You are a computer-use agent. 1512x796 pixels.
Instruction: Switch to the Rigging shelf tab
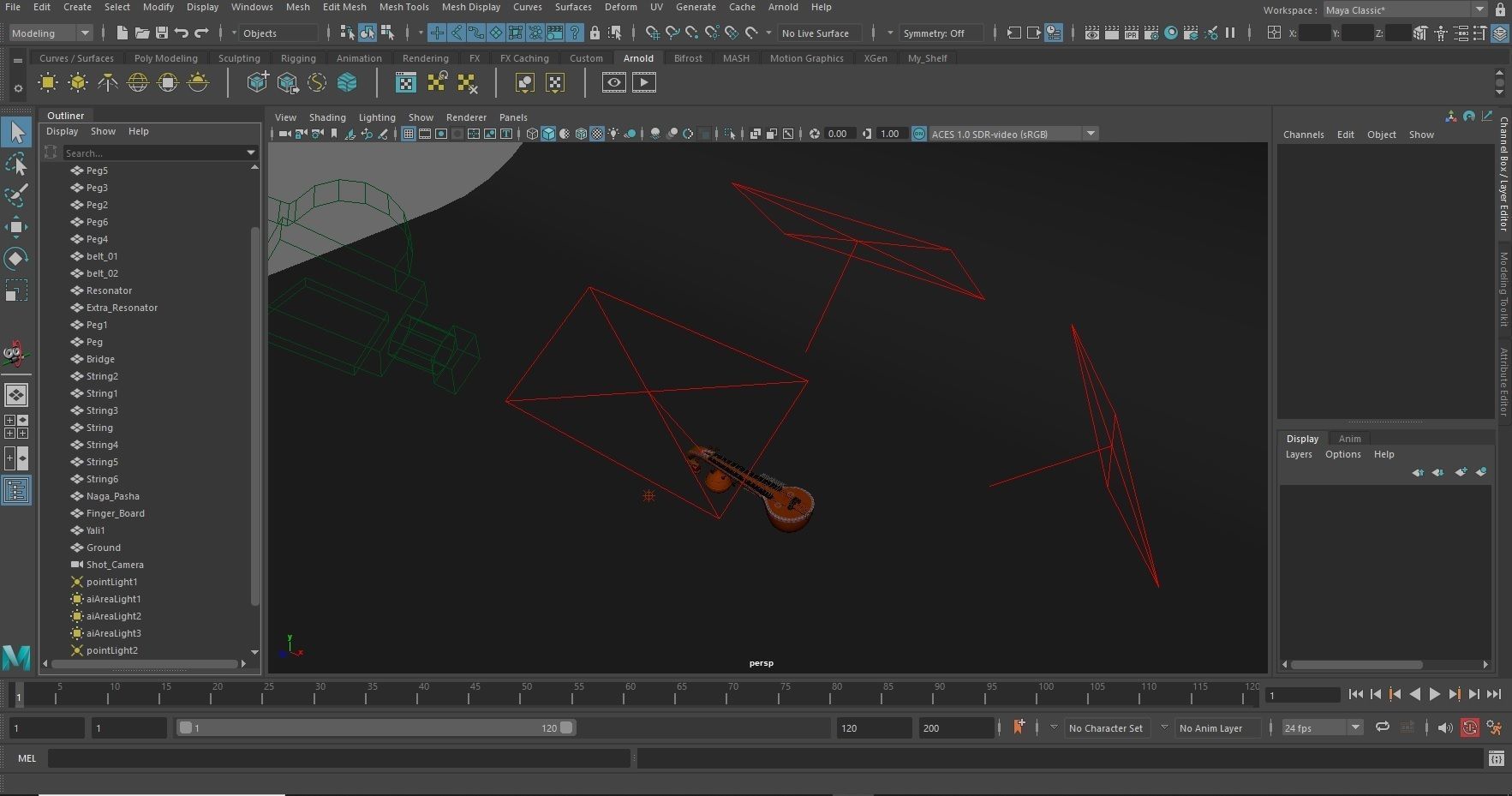tap(298, 58)
